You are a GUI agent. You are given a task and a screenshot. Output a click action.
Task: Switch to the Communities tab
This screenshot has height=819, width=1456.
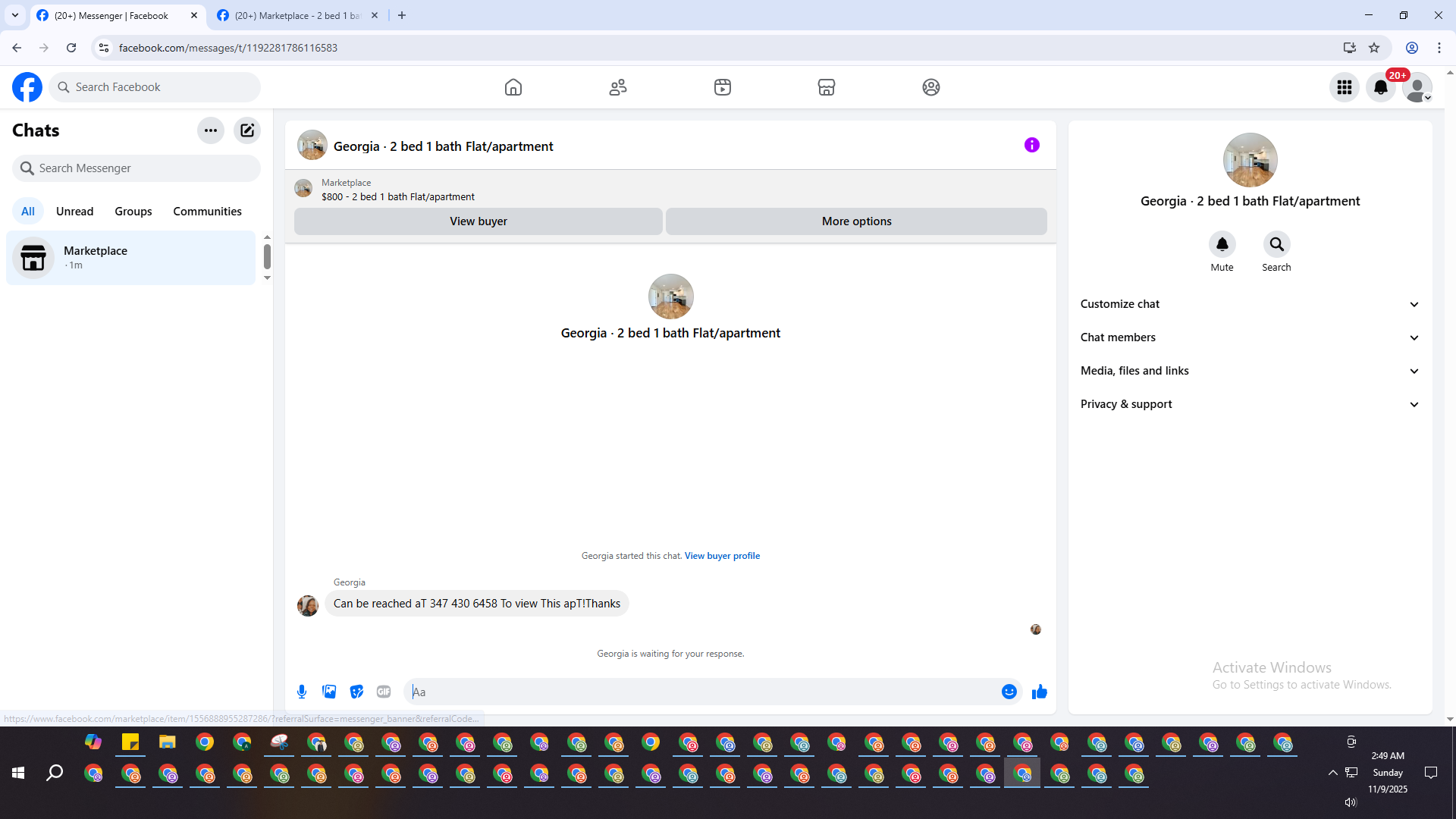pyautogui.click(x=207, y=212)
